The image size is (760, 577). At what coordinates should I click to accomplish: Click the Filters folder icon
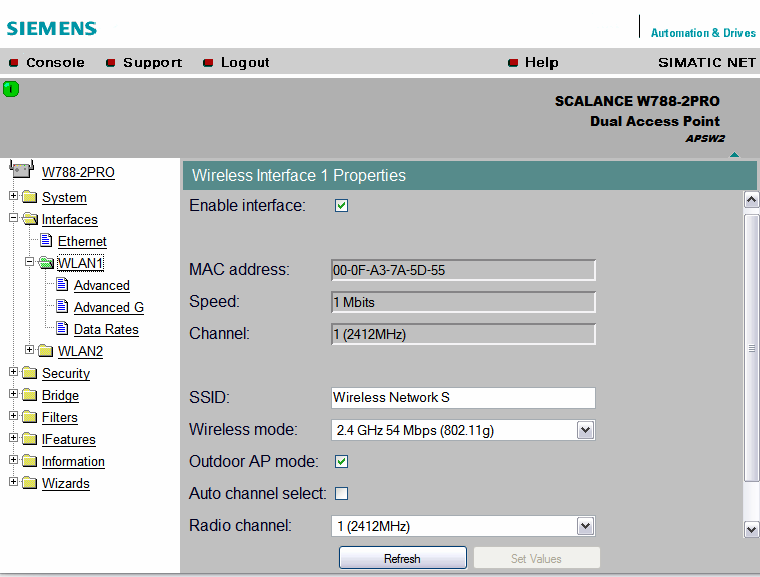point(30,417)
